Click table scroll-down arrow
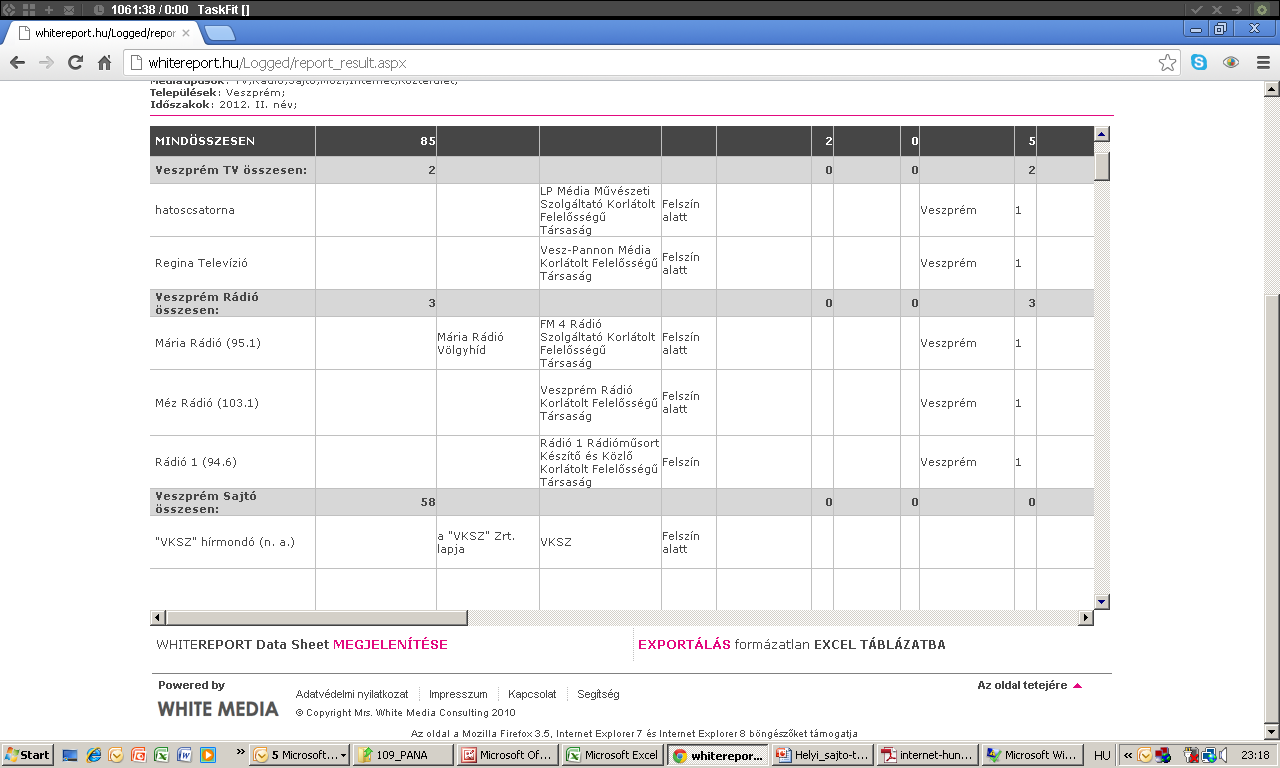 click(x=1102, y=602)
